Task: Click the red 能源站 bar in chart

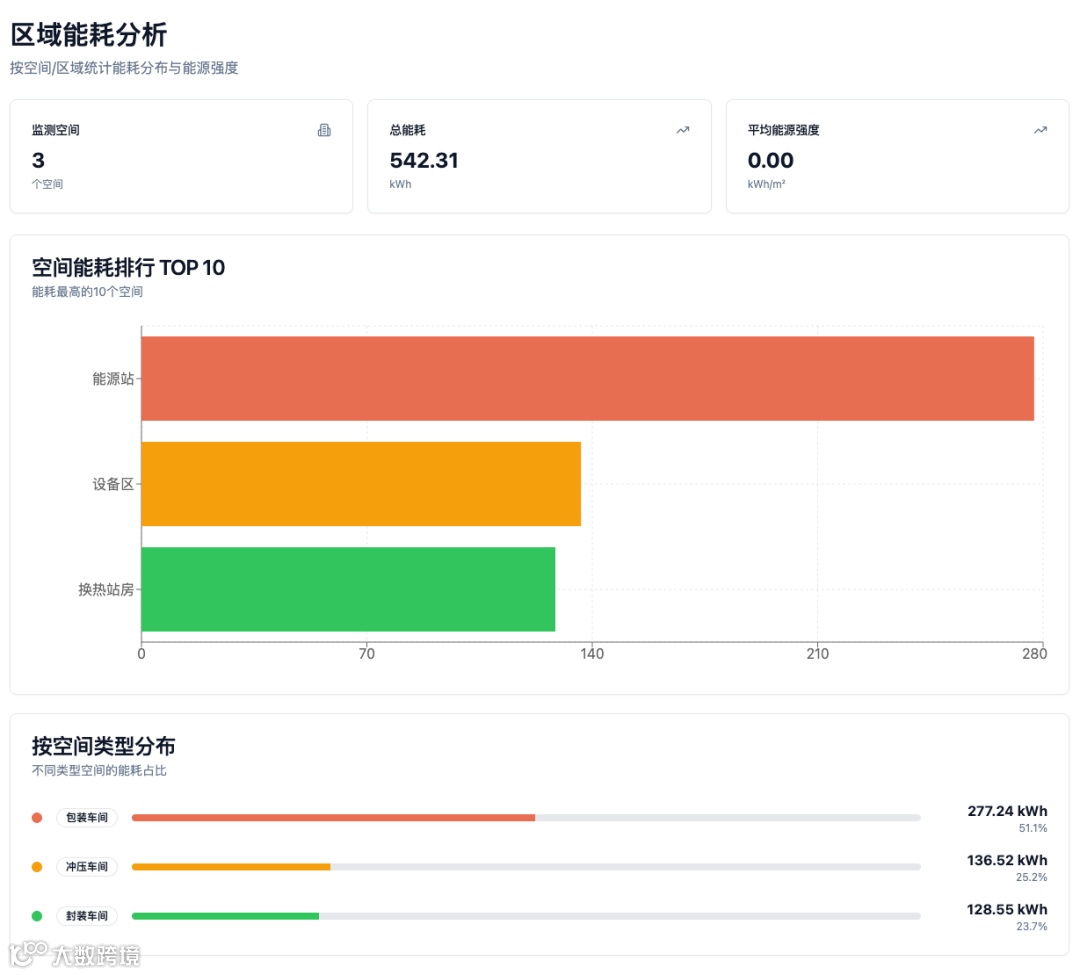Action: point(588,379)
